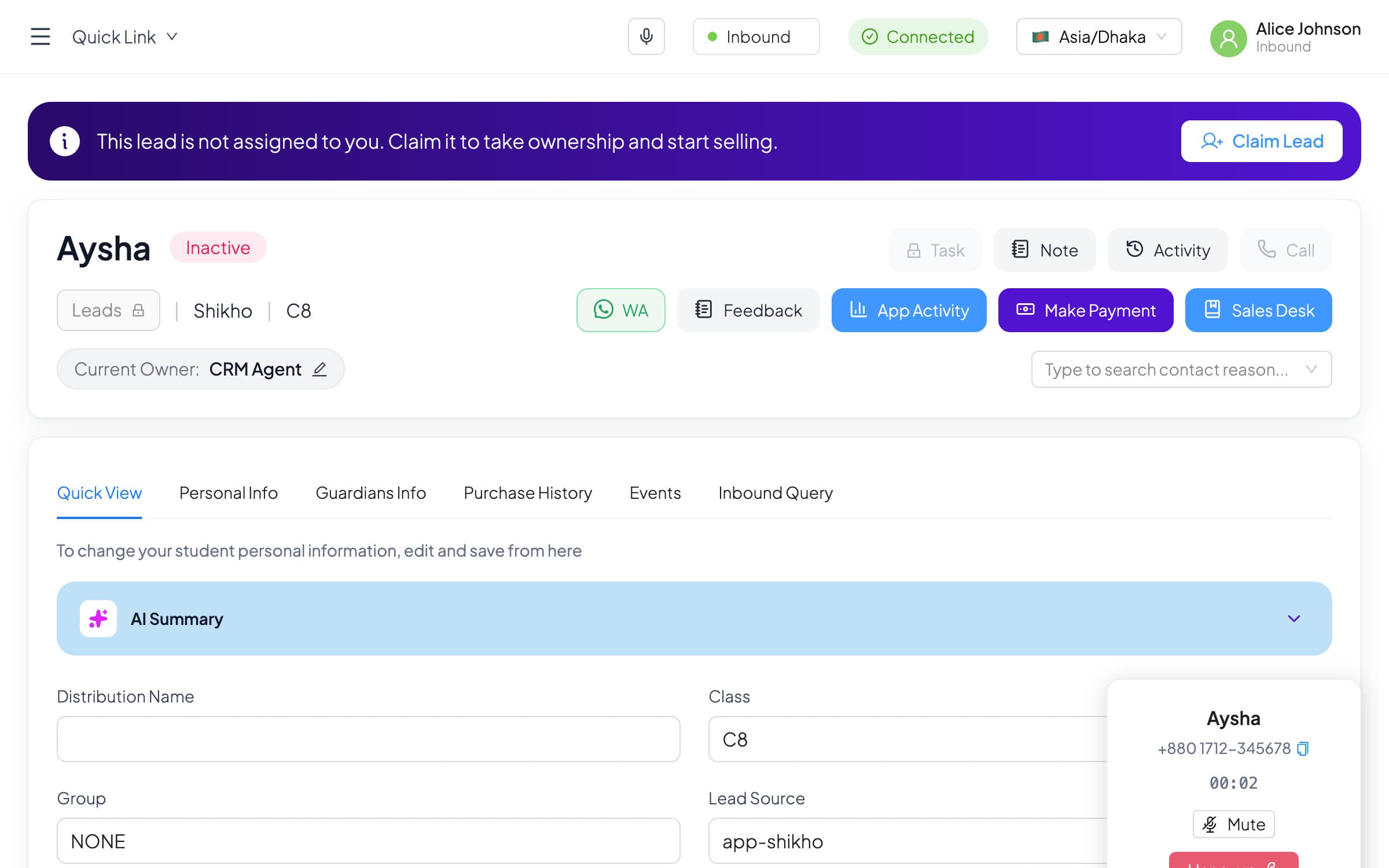Click the microphone icon button
The height and width of the screenshot is (868, 1389).
646,36
